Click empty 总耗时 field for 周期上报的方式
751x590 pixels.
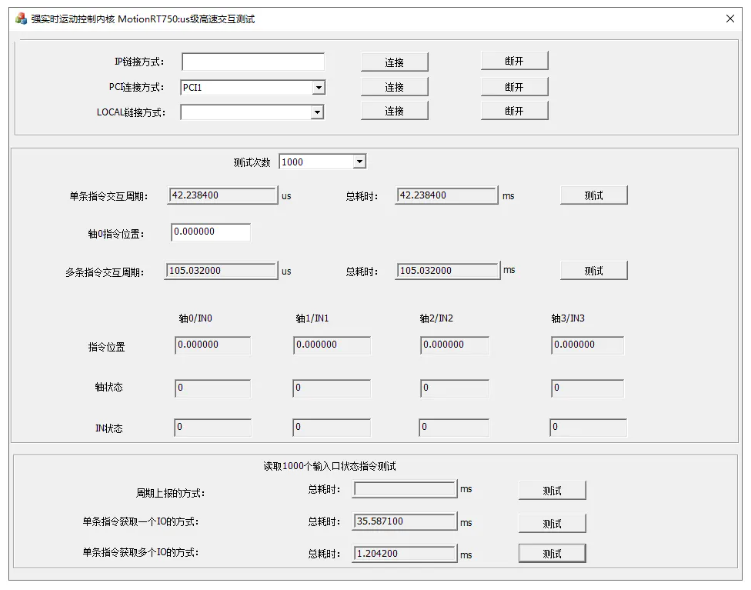tap(405, 489)
